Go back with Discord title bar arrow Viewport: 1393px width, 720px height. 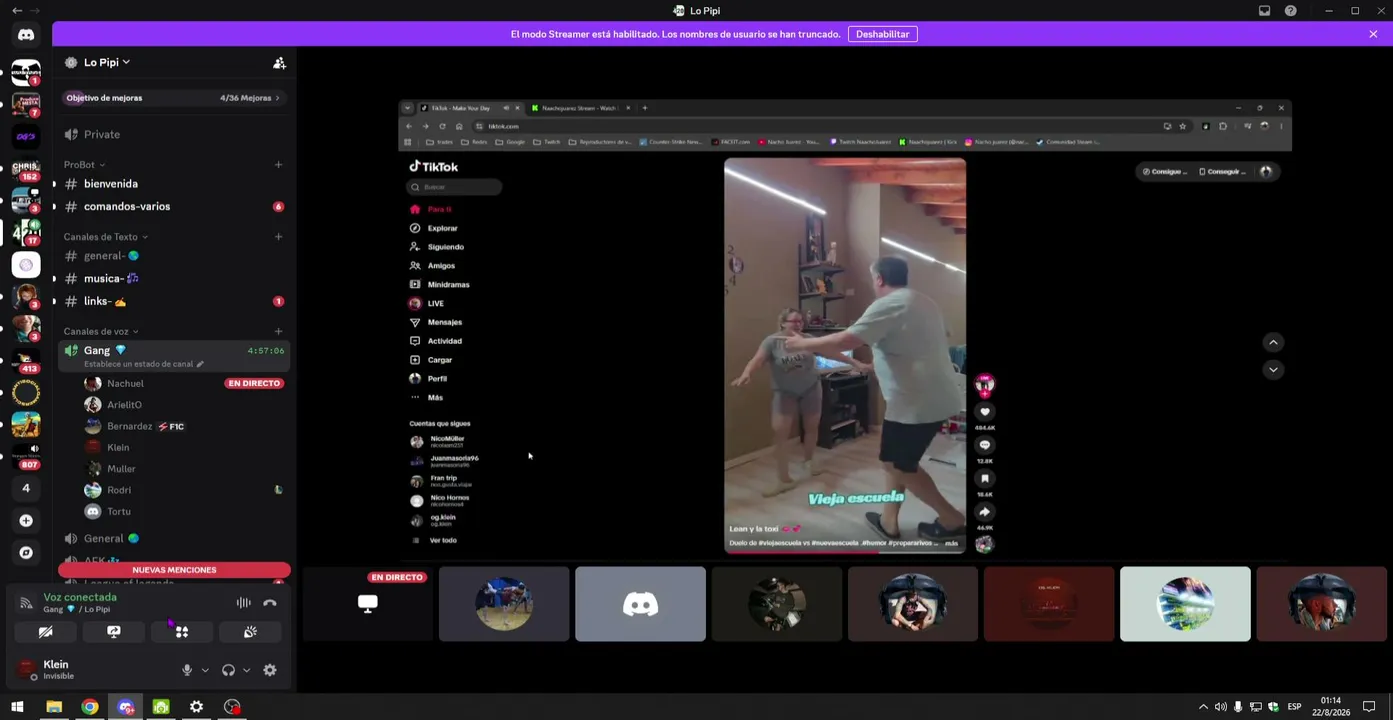coord(16,11)
